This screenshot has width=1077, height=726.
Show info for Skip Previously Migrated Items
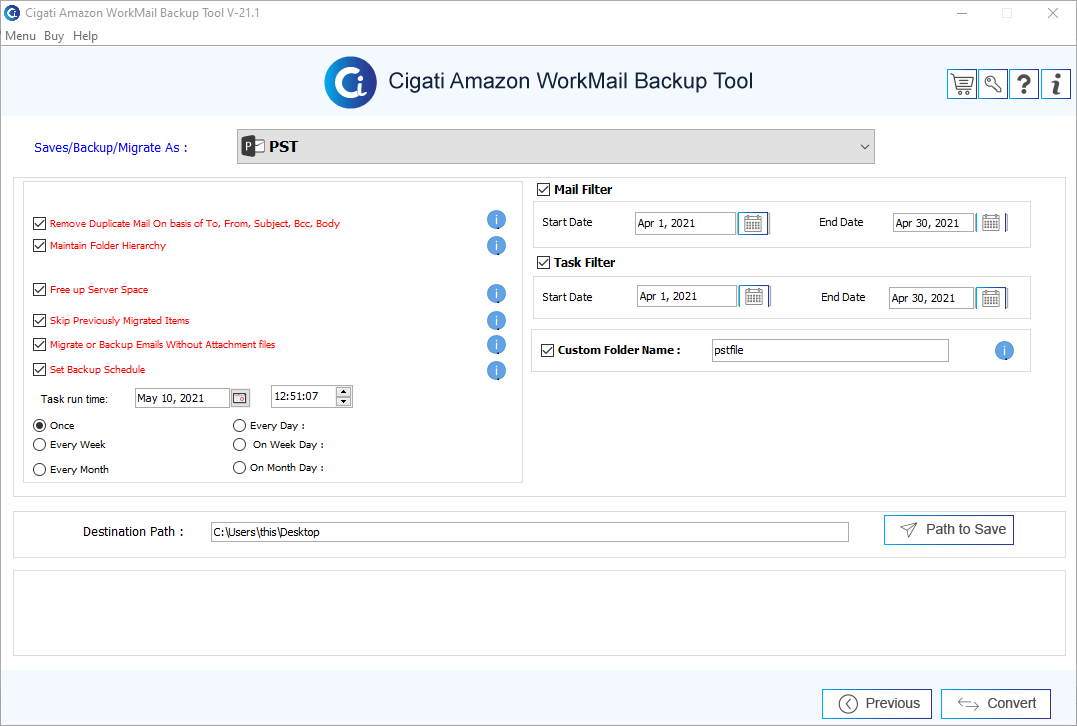(x=497, y=321)
